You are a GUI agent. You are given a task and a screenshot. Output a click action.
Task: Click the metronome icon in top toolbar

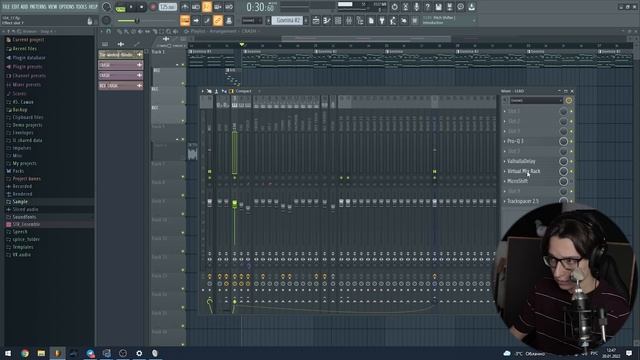point(185,7)
